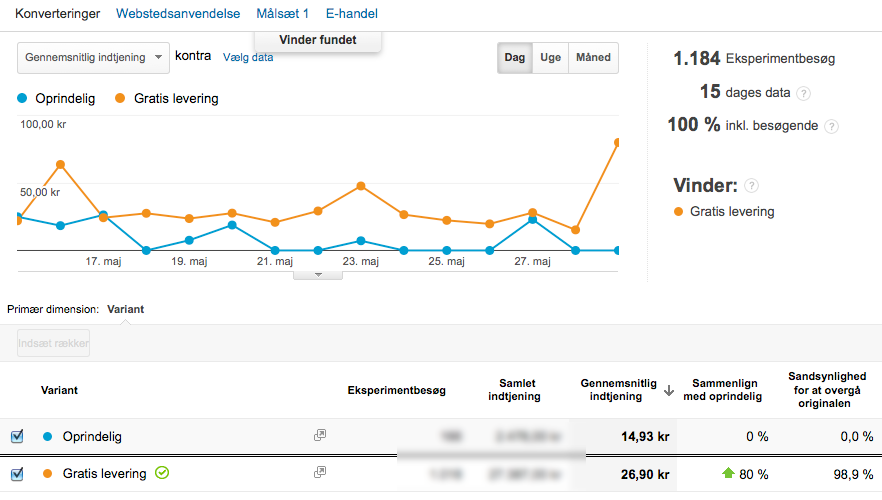Screen dimensions: 882x500
Task: Toggle the Gratis levering row checkbox
Action: 17,474
